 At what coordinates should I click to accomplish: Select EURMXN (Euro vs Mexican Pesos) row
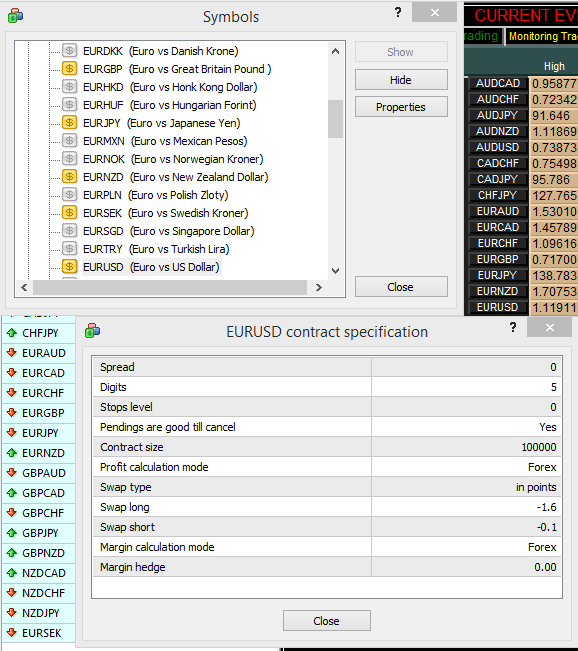165,141
